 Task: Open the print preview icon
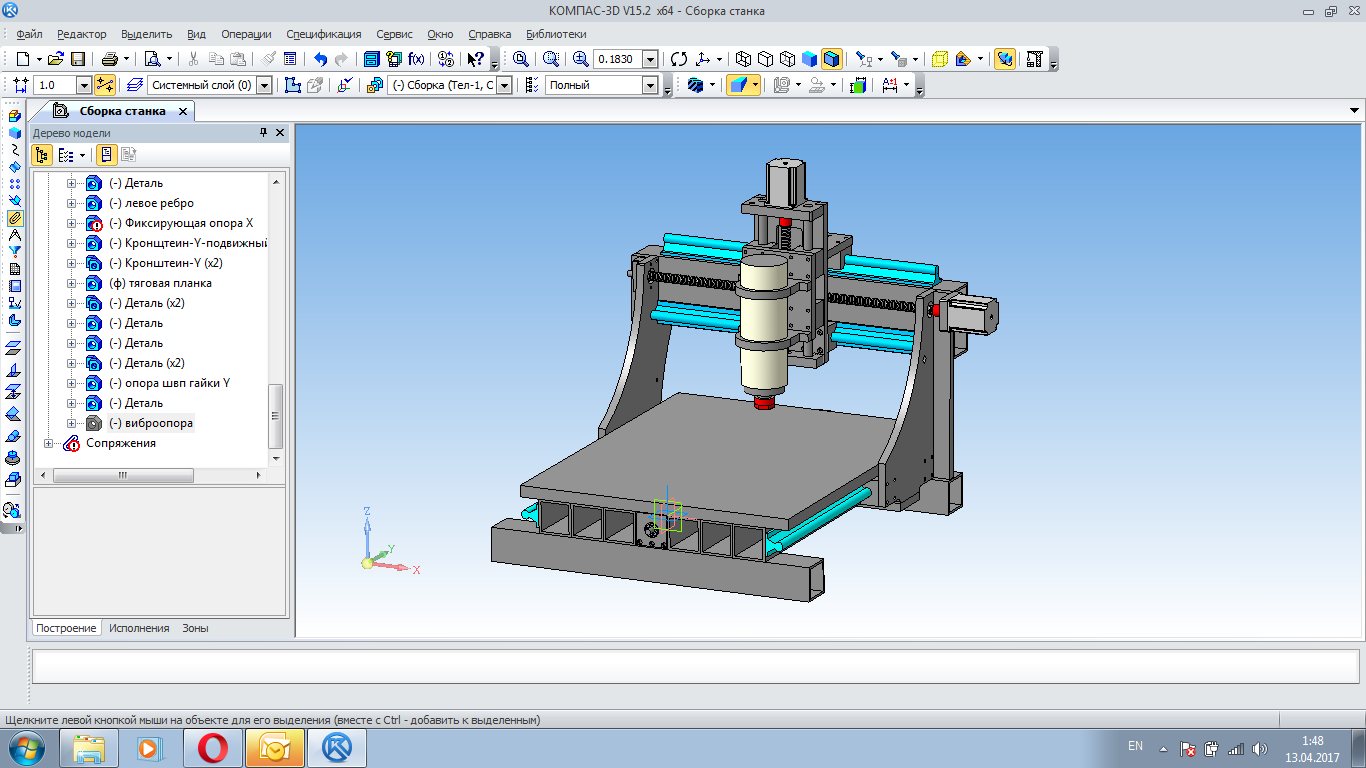click(x=153, y=59)
